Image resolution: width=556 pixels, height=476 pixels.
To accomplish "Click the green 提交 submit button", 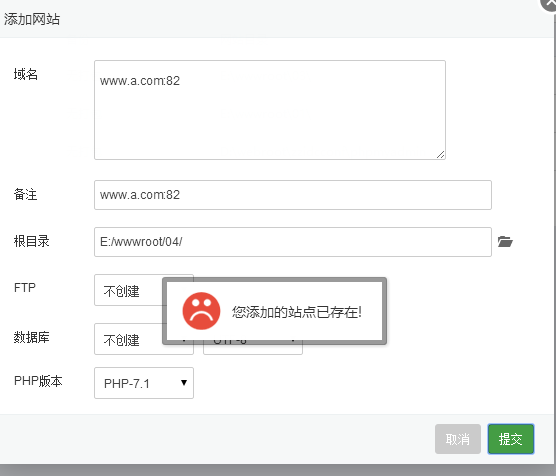I will [511, 439].
